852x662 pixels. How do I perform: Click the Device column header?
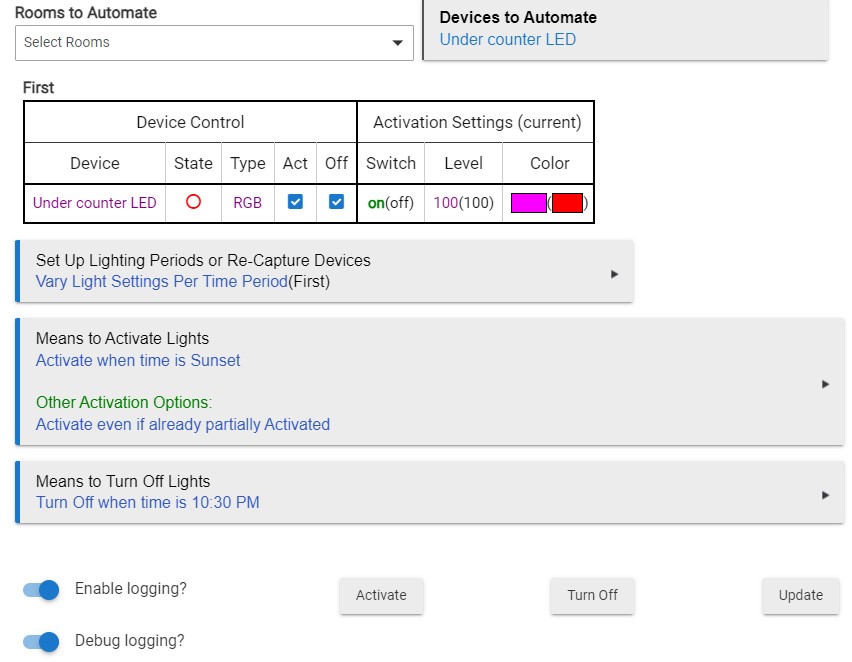[95, 163]
